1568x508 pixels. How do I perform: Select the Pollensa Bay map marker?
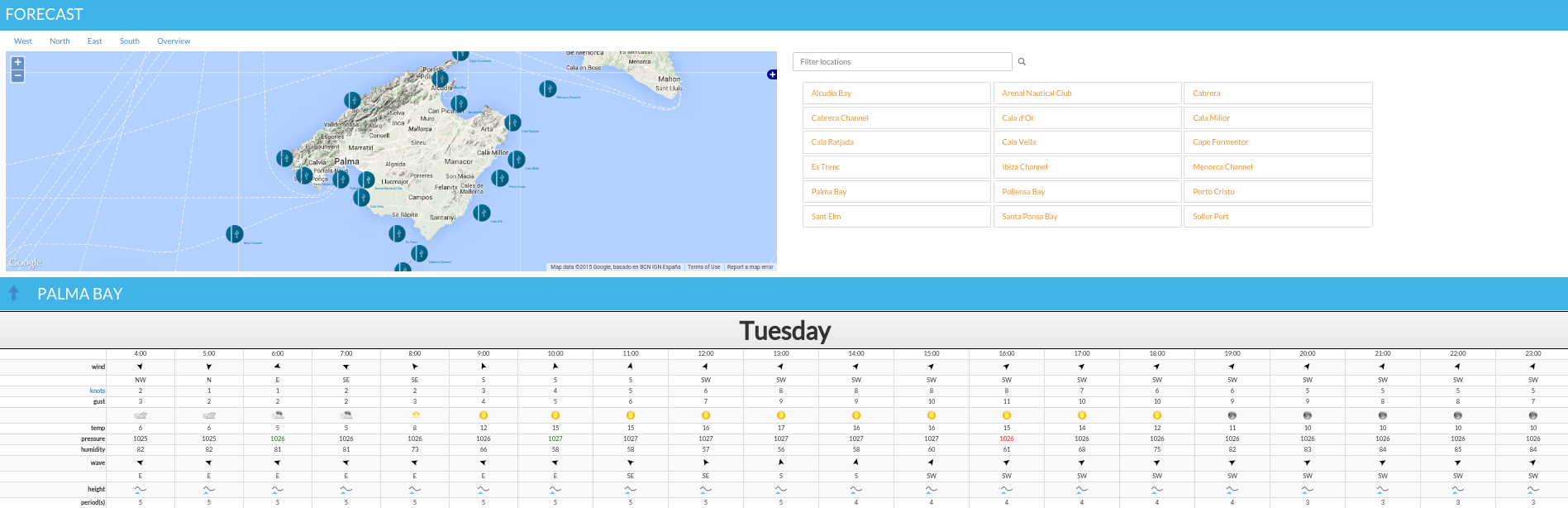point(441,80)
